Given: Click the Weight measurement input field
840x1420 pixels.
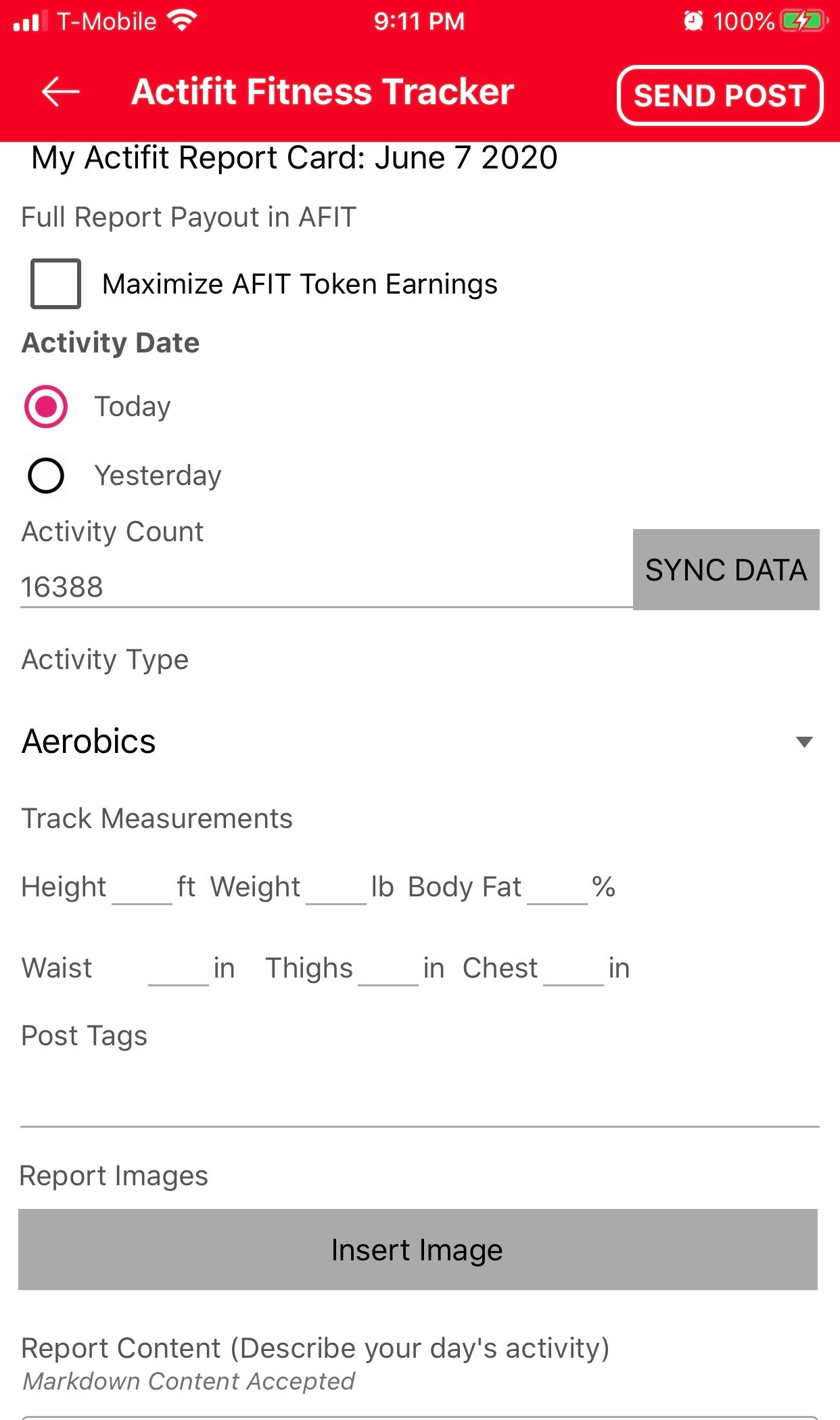Looking at the screenshot, I should point(336,888).
